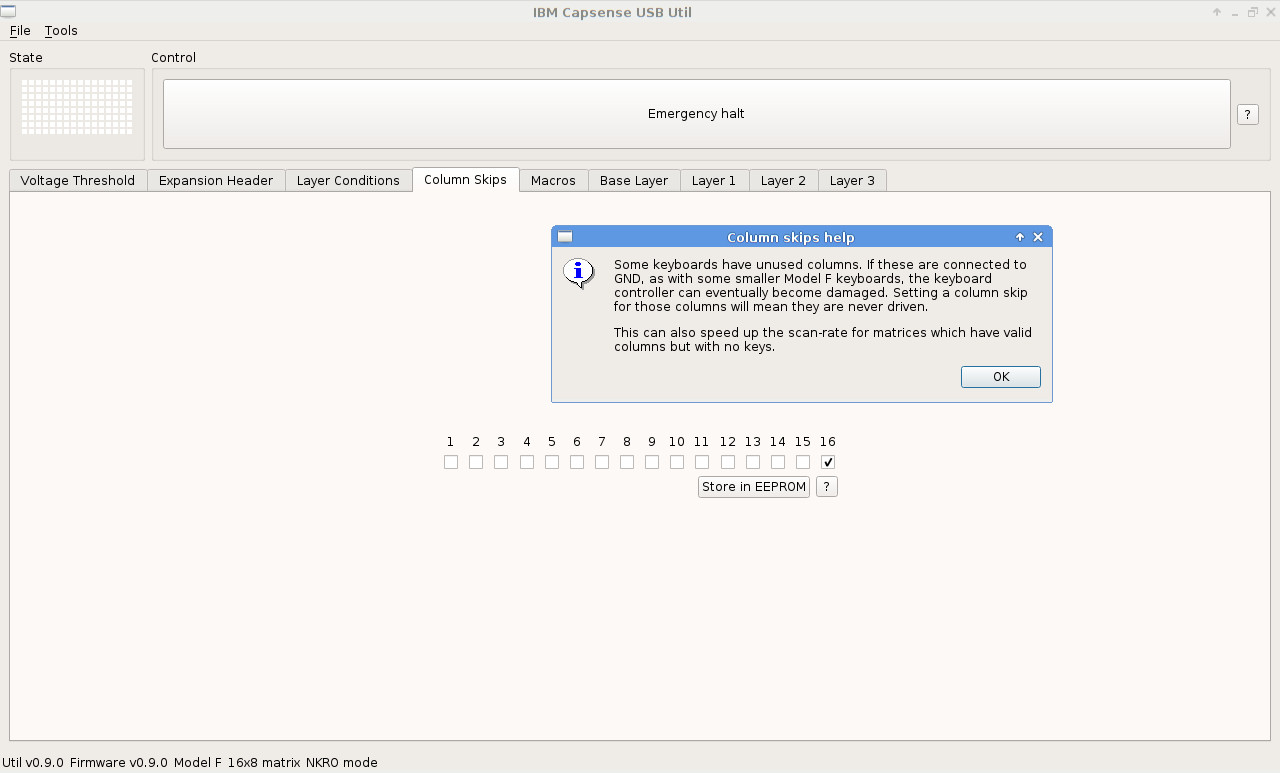Switch to the Base Layer tab
Image resolution: width=1280 pixels, height=773 pixels.
tap(634, 181)
